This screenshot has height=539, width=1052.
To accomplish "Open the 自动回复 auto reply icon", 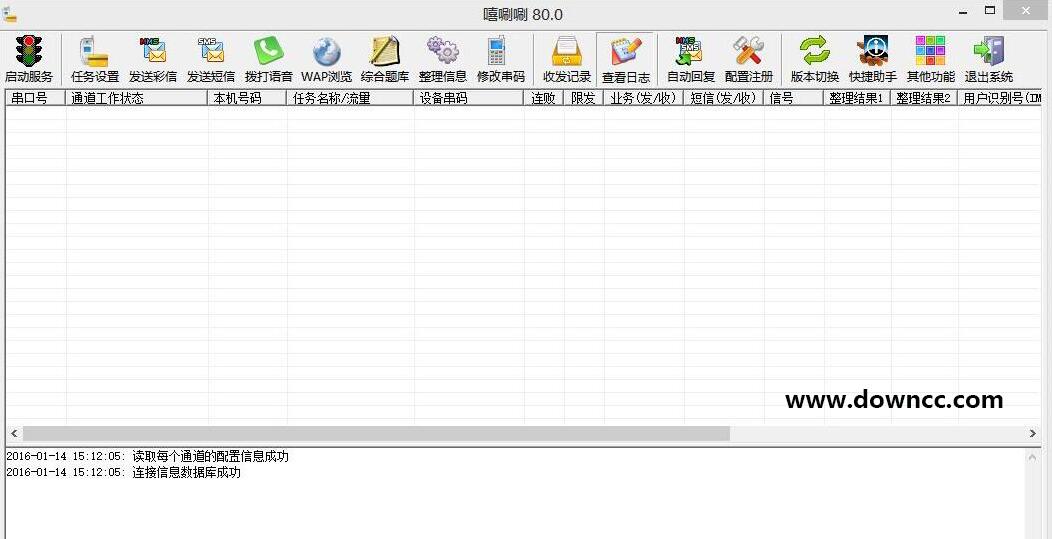I will point(689,52).
